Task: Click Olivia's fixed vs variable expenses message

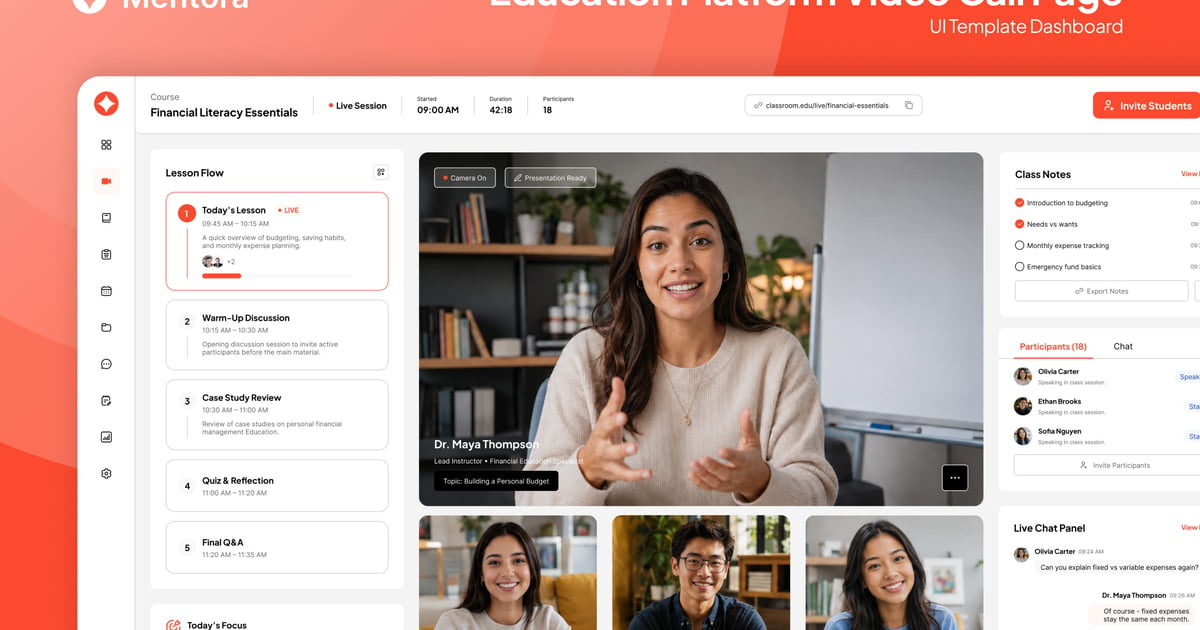Action: pyautogui.click(x=1119, y=567)
